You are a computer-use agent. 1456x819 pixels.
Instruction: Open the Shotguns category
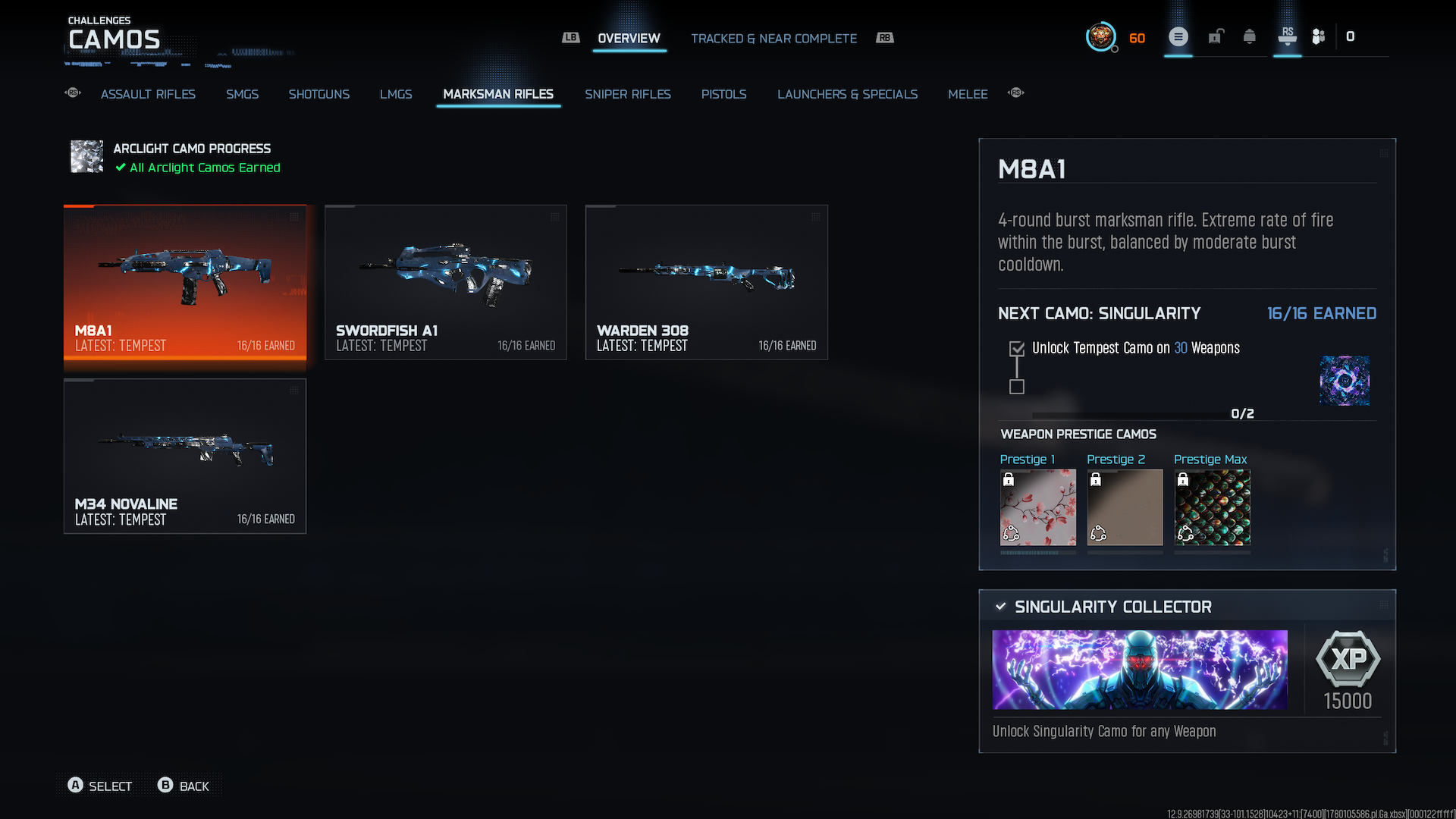pos(318,94)
